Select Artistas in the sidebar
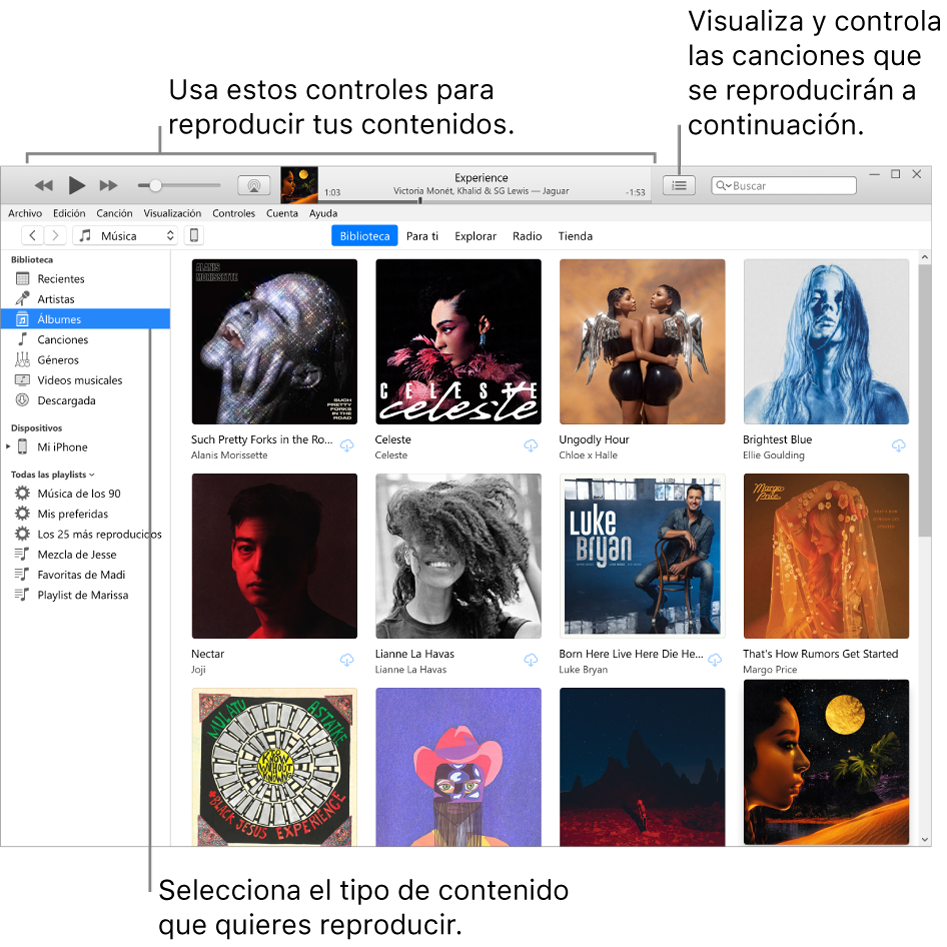Screen dimensions: 947x947 (85, 299)
